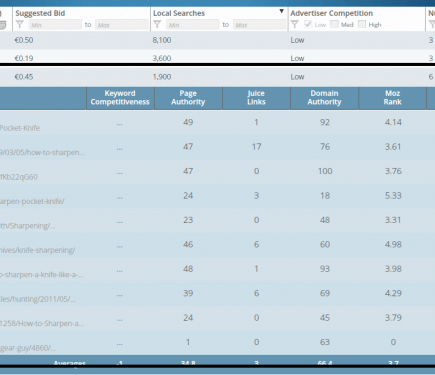Sort by the Advertiser Competition column header
The image size is (435, 375).
[x=331, y=13]
